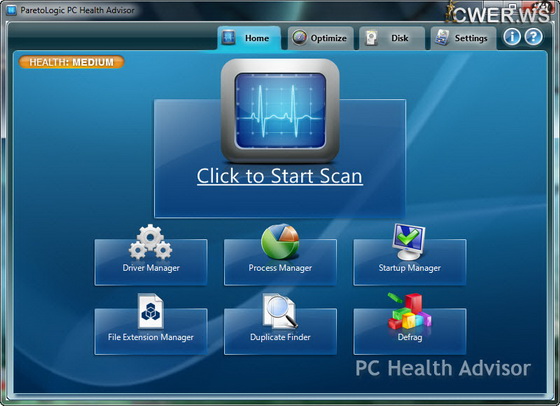Viewport: 560px width, 406px height.
Task: Click the 'ParetoLogic PC Health Advisor' window title
Action: 77,10
